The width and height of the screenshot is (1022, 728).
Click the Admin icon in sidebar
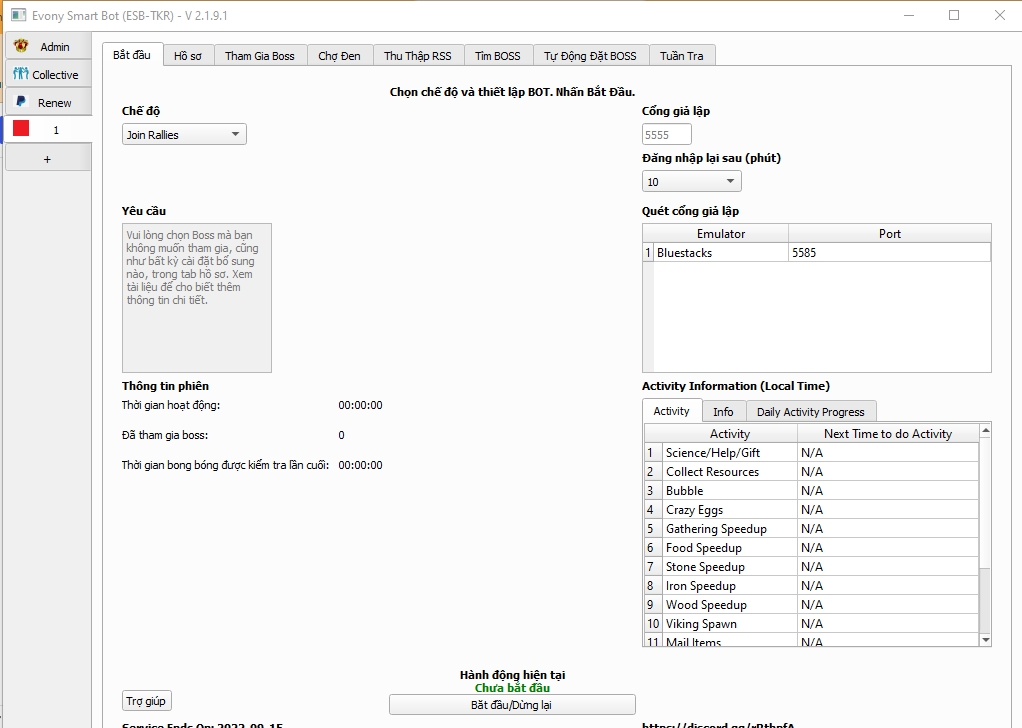click(21, 47)
